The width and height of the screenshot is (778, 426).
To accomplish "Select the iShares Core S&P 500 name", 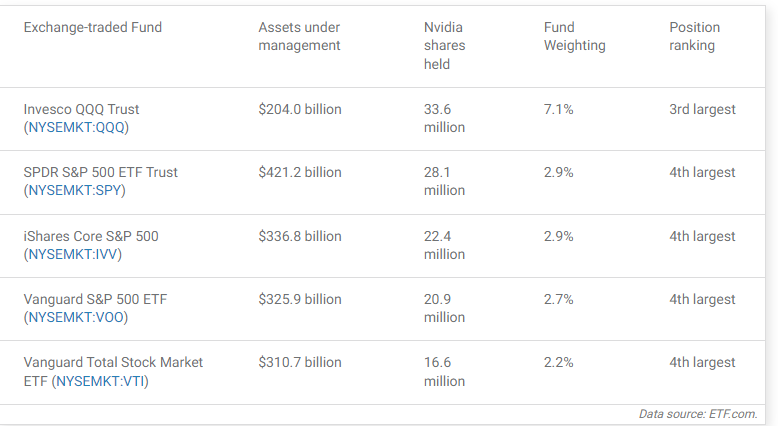I will coord(91,236).
